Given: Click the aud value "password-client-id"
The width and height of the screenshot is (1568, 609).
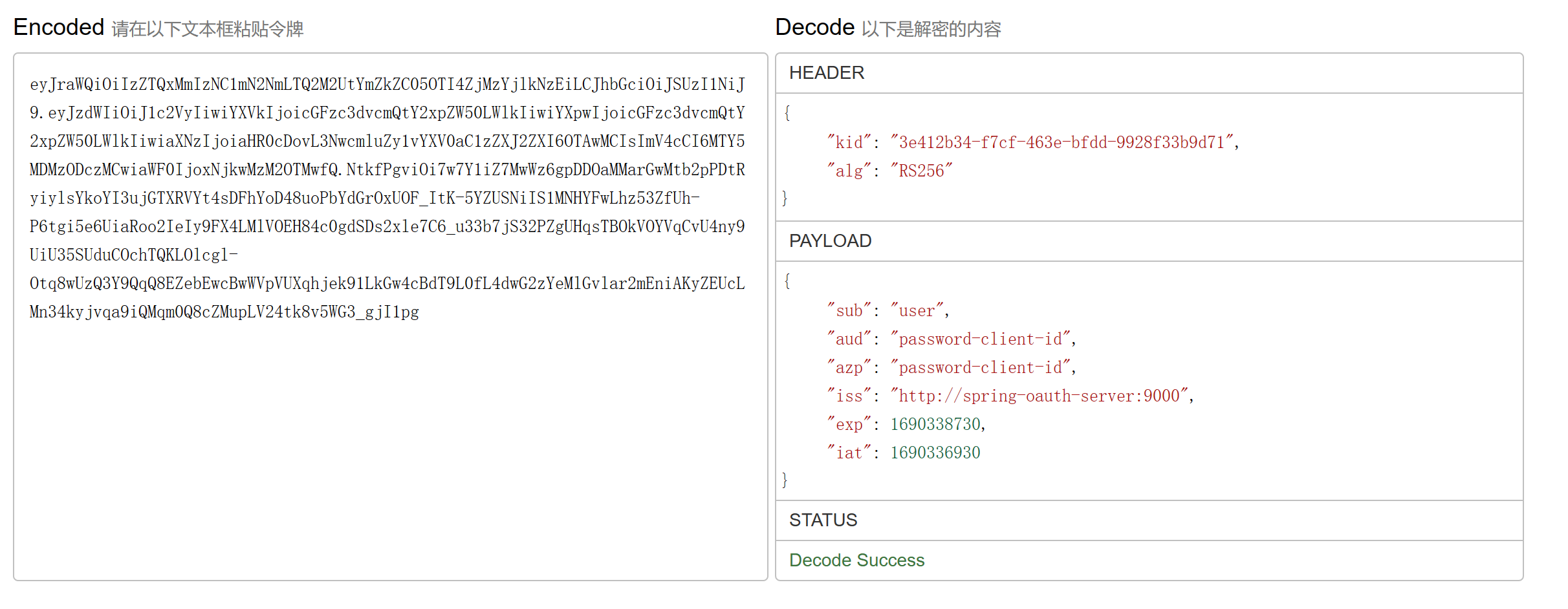Looking at the screenshot, I should 980,339.
